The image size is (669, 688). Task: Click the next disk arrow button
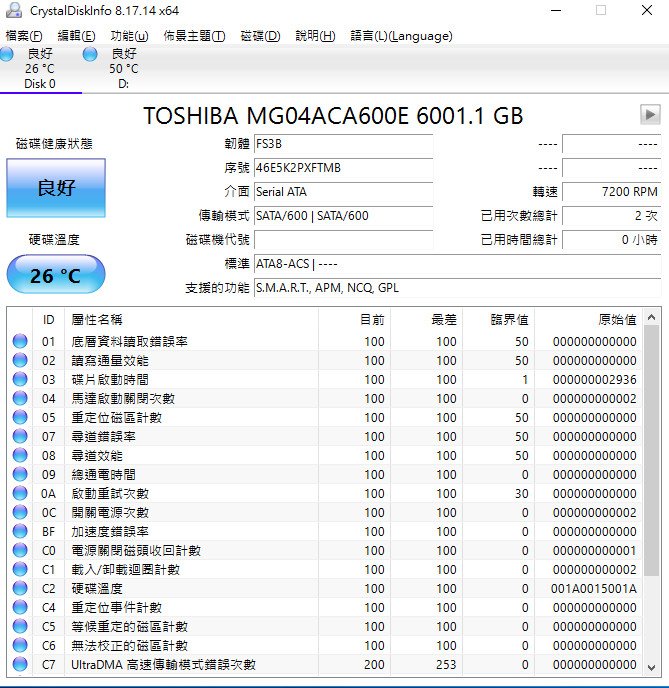coord(650,115)
